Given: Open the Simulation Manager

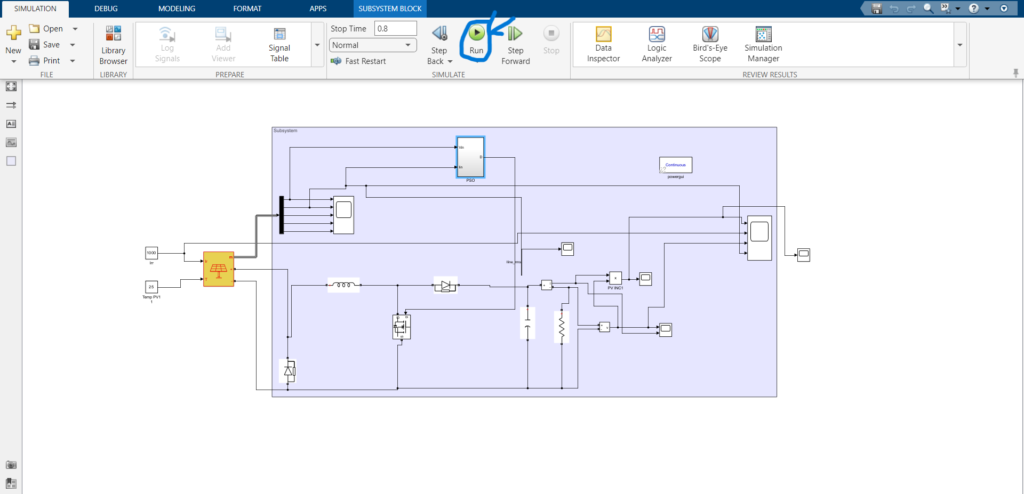Looking at the screenshot, I should click(763, 44).
